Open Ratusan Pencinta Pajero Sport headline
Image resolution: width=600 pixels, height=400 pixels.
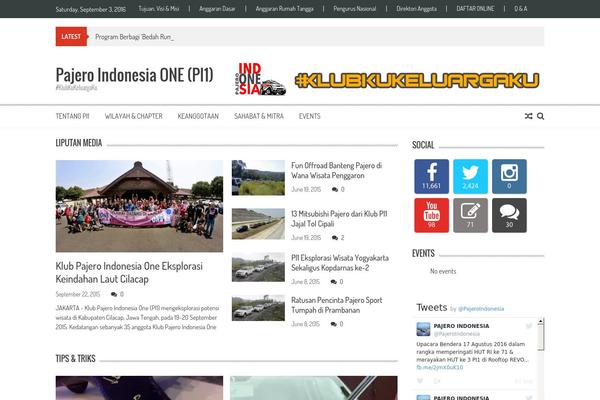tap(336, 305)
